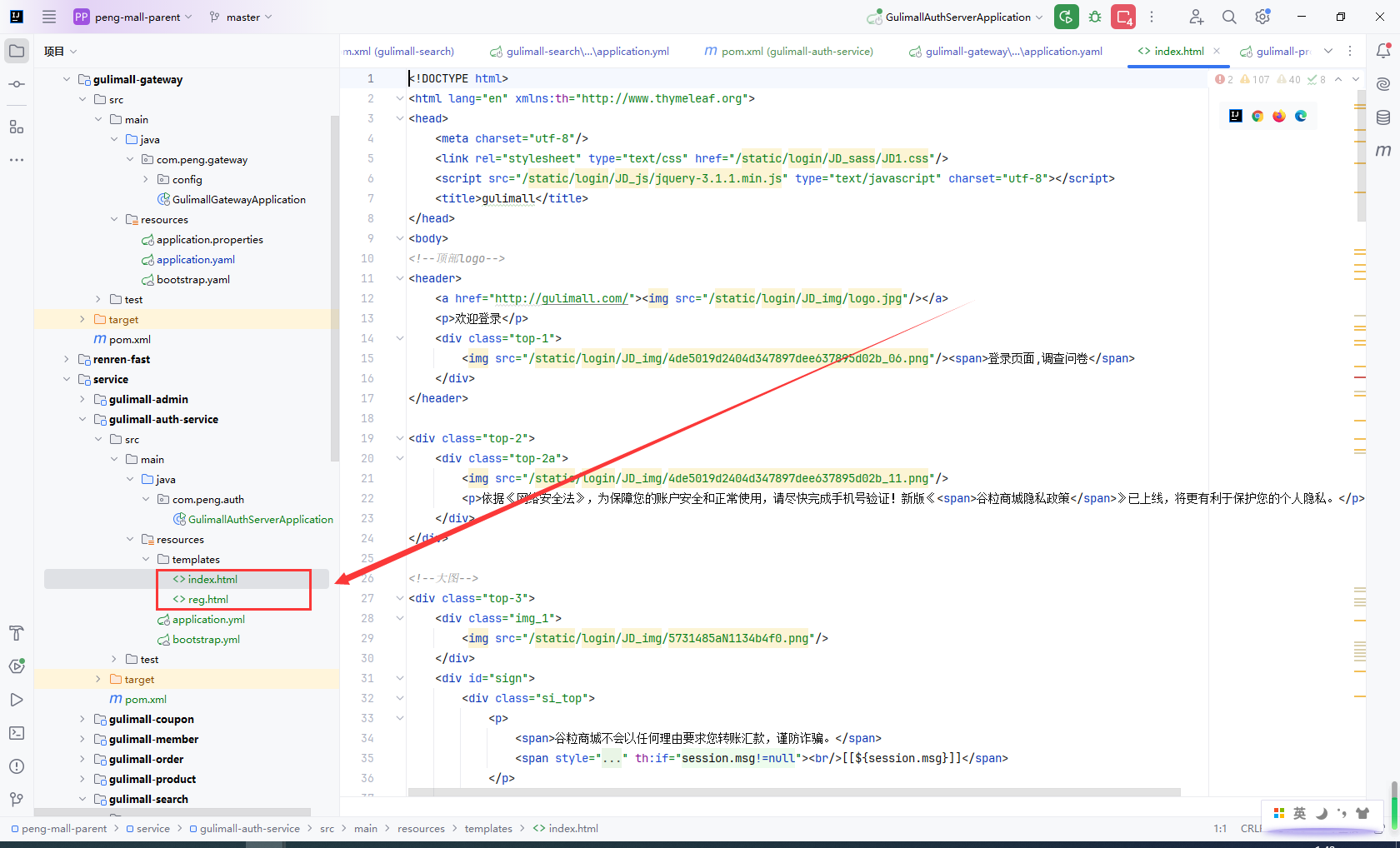Preview page in Chrome browser

click(1257, 116)
